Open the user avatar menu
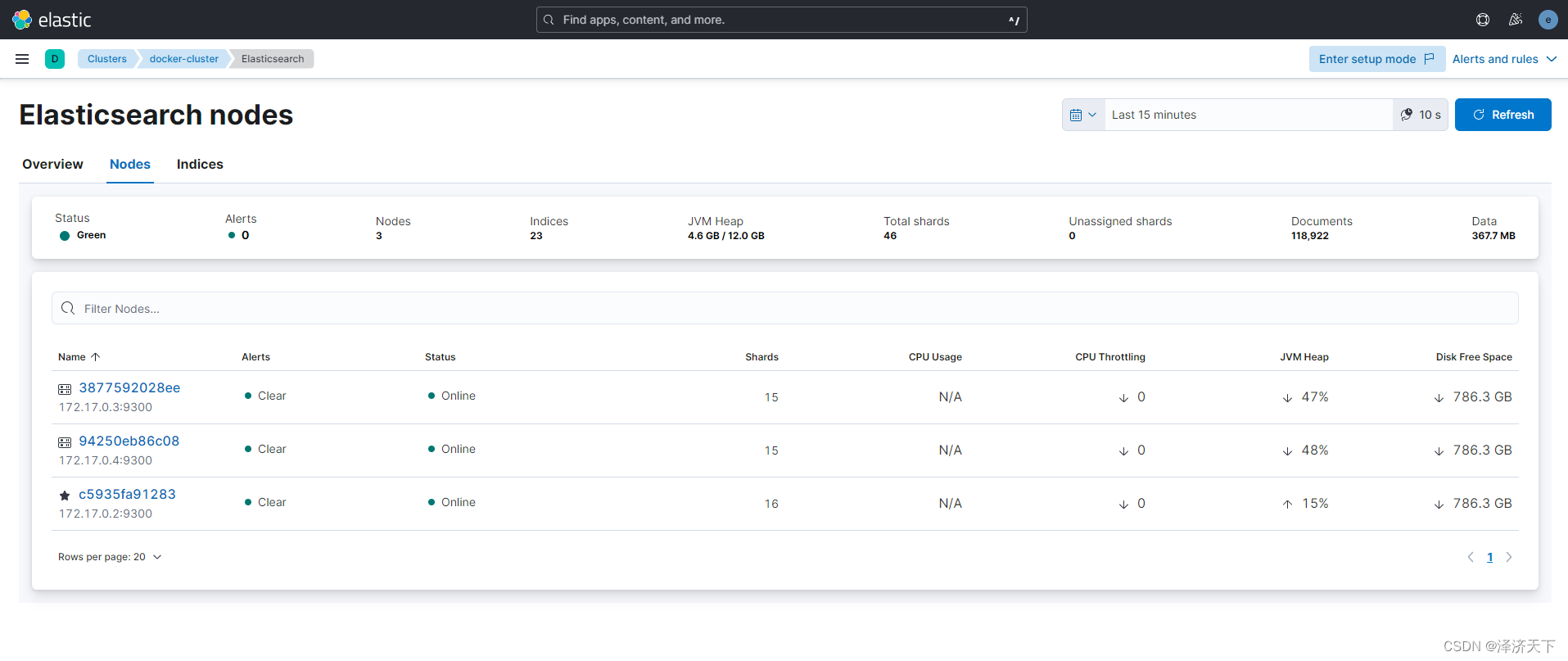Image resolution: width=1568 pixels, height=661 pixels. [x=1548, y=20]
